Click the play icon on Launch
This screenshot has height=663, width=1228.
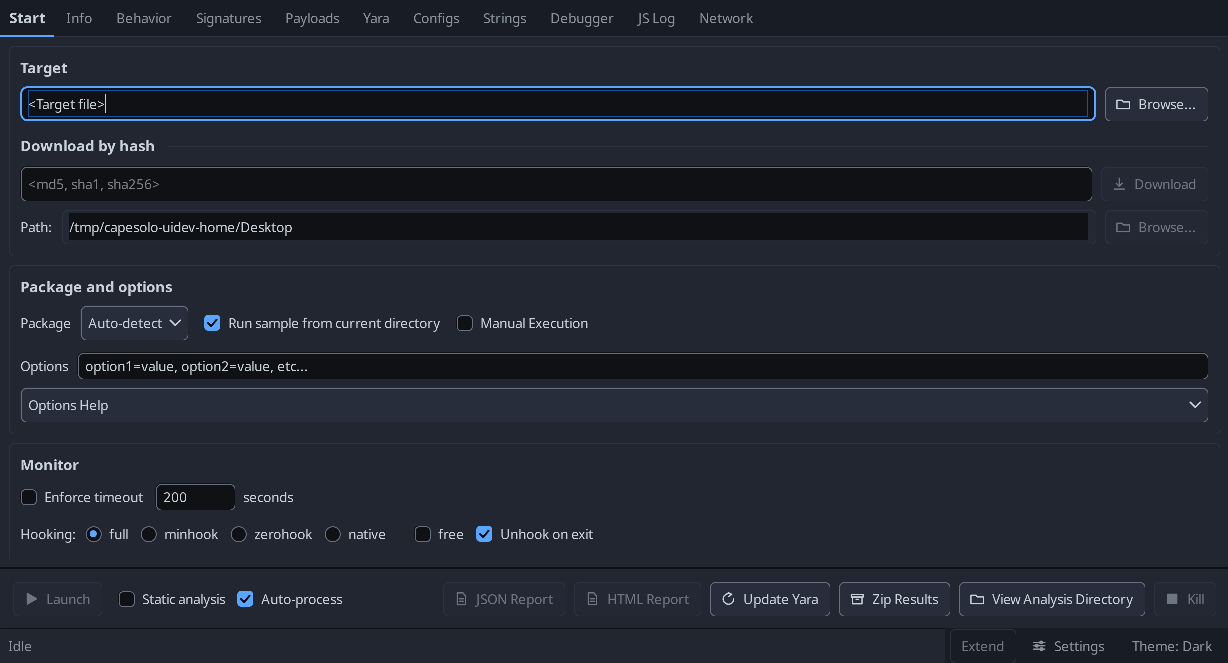tap(31, 599)
